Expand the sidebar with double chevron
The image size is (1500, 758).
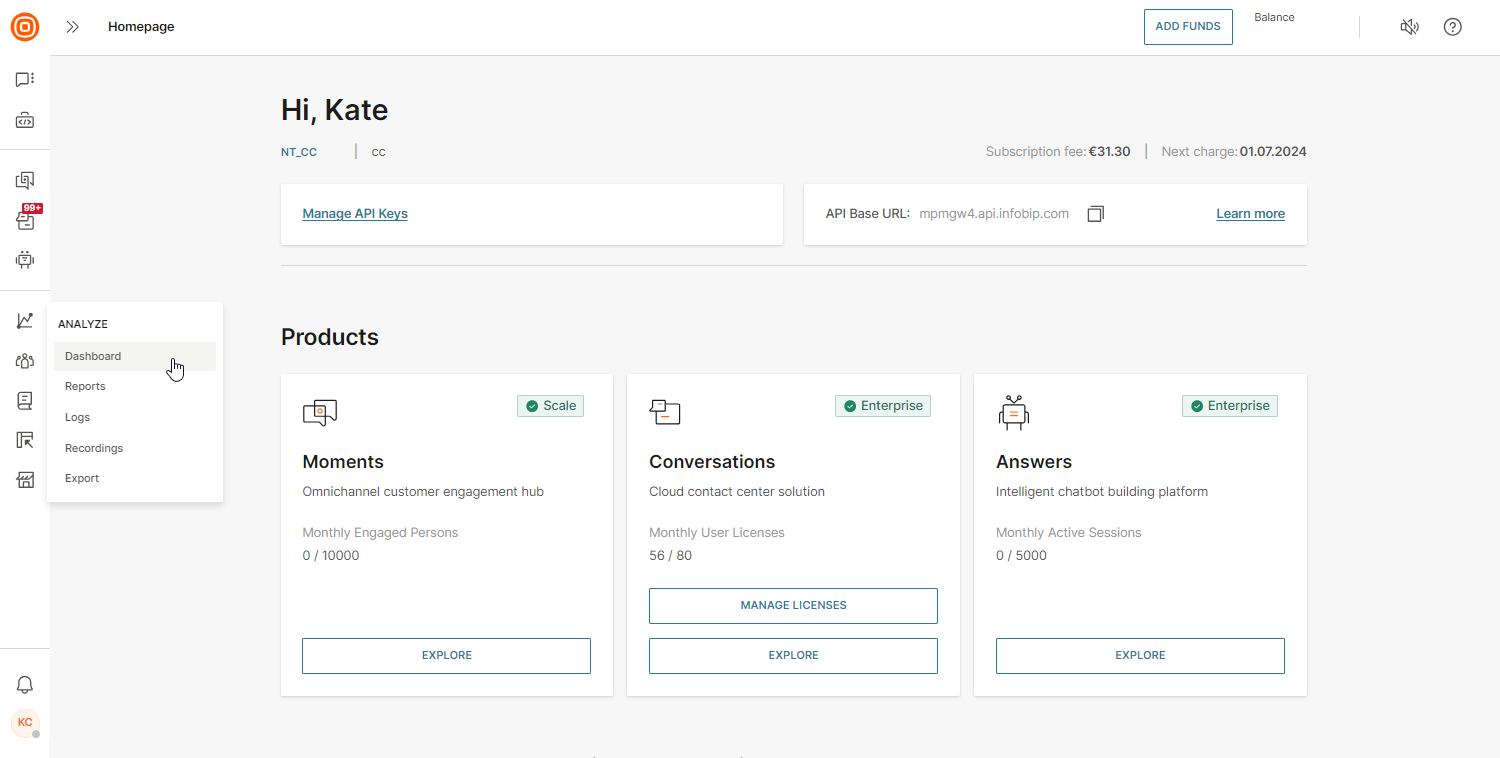pyautogui.click(x=72, y=27)
